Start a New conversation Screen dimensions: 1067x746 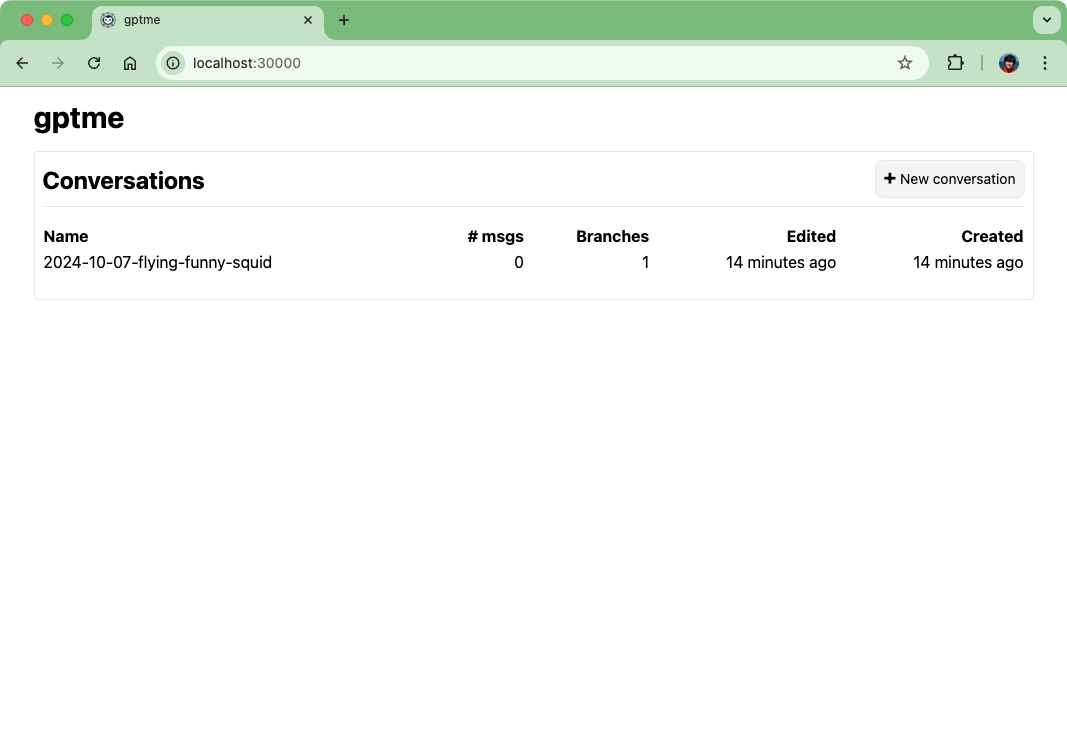[x=949, y=179]
